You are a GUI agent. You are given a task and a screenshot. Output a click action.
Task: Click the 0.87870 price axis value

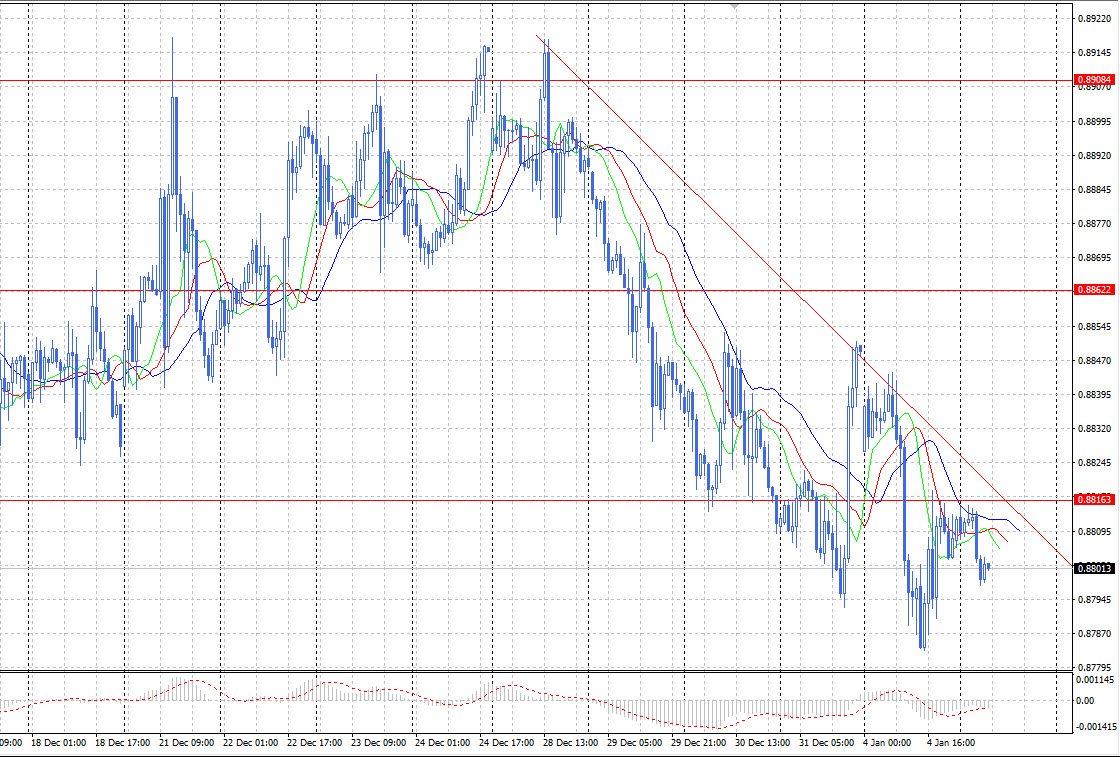(x=1094, y=633)
